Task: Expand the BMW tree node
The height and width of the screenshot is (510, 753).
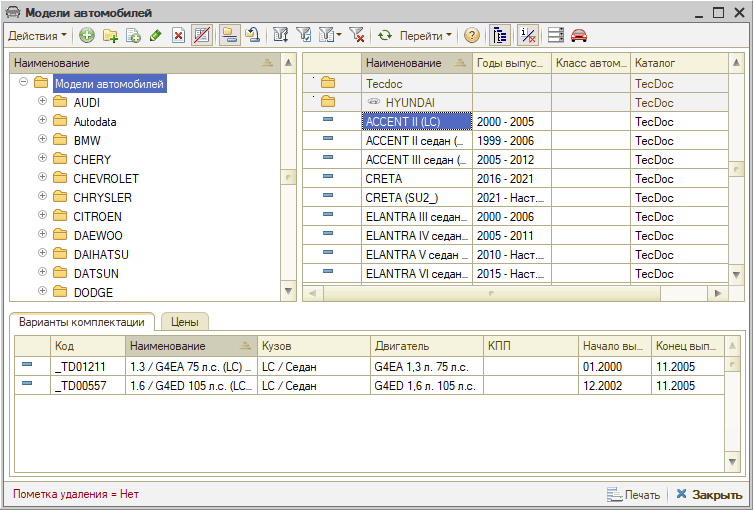Action: click(42, 140)
